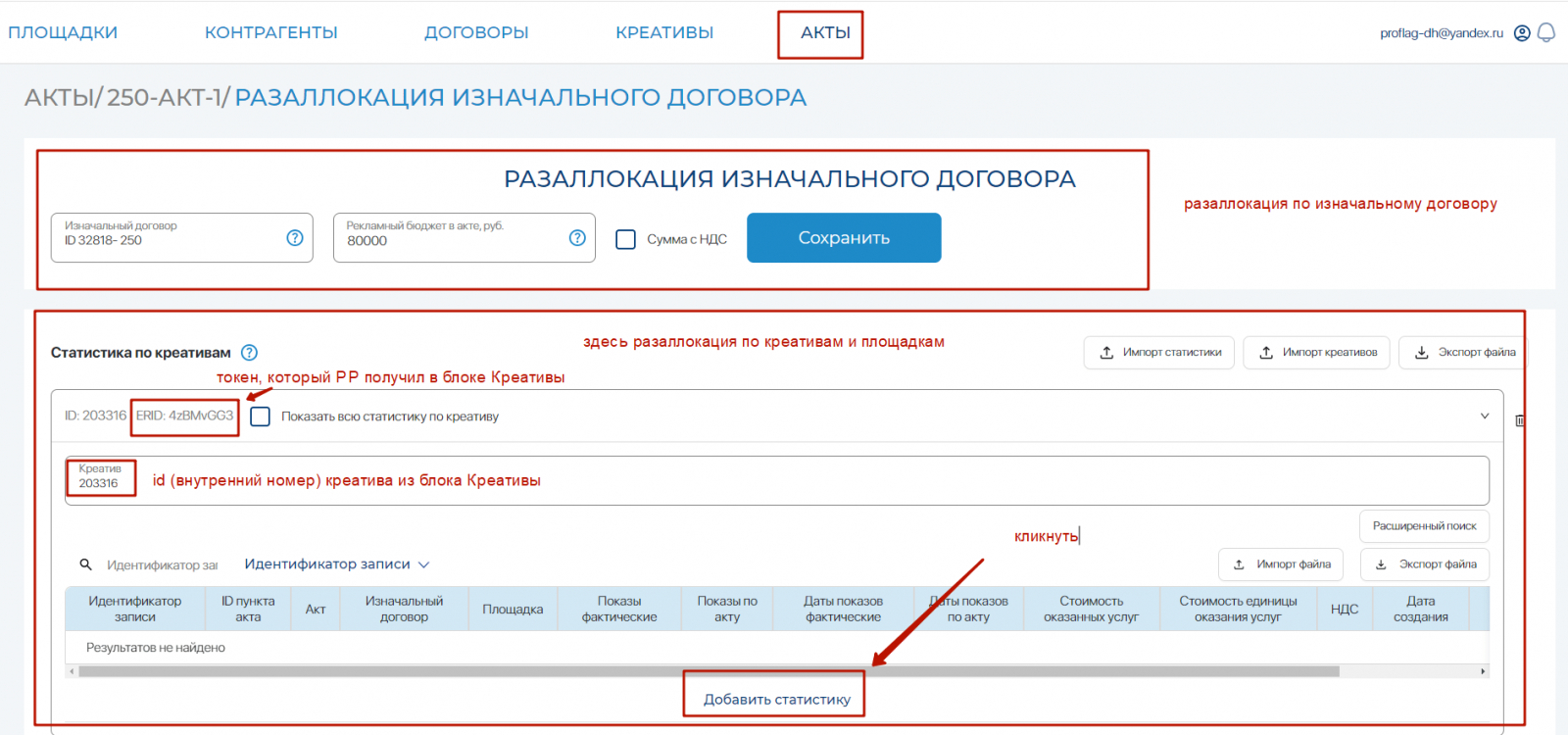
Task: Click the Показы фактические column header
Action: click(x=619, y=609)
